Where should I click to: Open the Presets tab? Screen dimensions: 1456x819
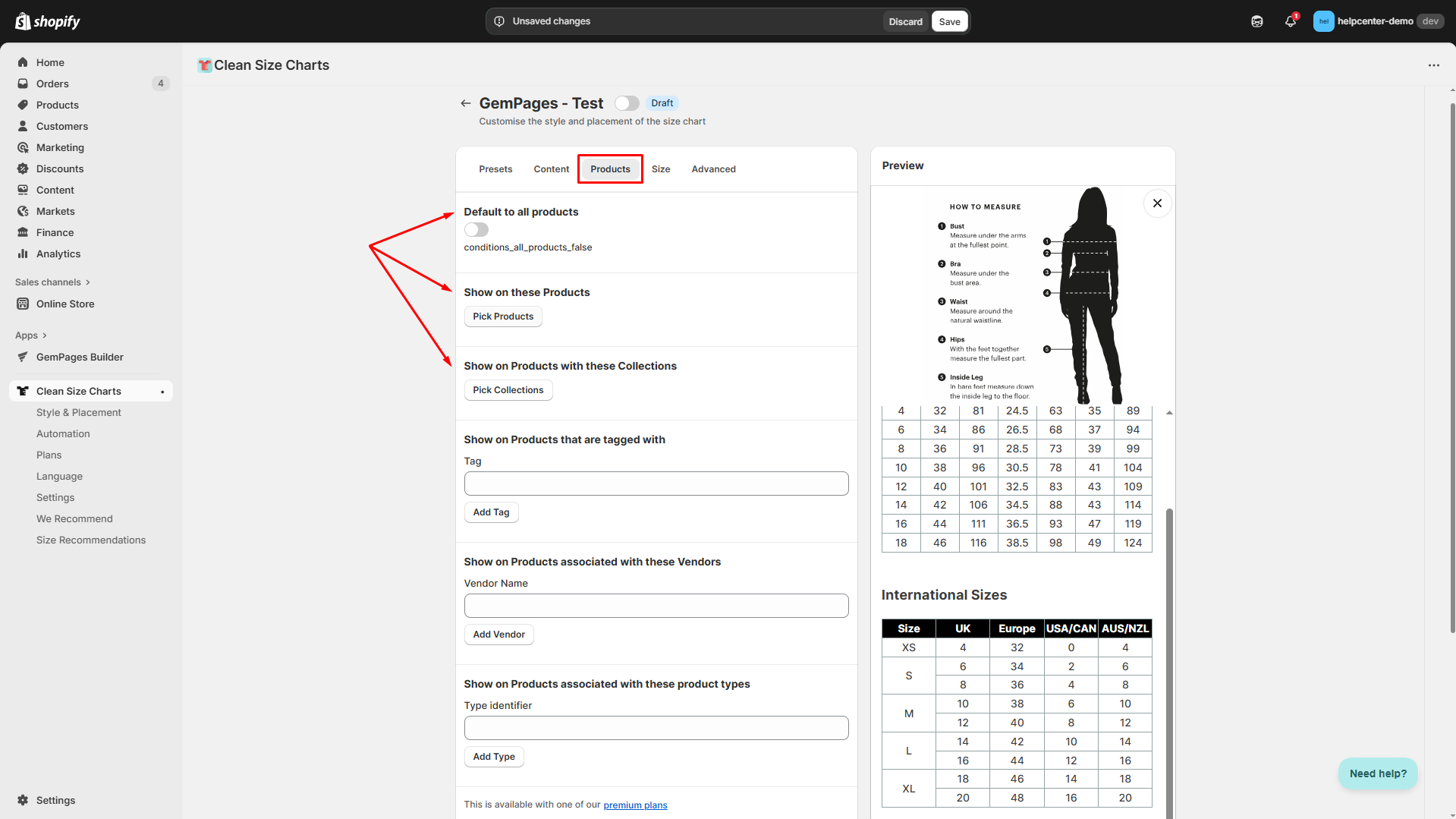pyautogui.click(x=495, y=169)
